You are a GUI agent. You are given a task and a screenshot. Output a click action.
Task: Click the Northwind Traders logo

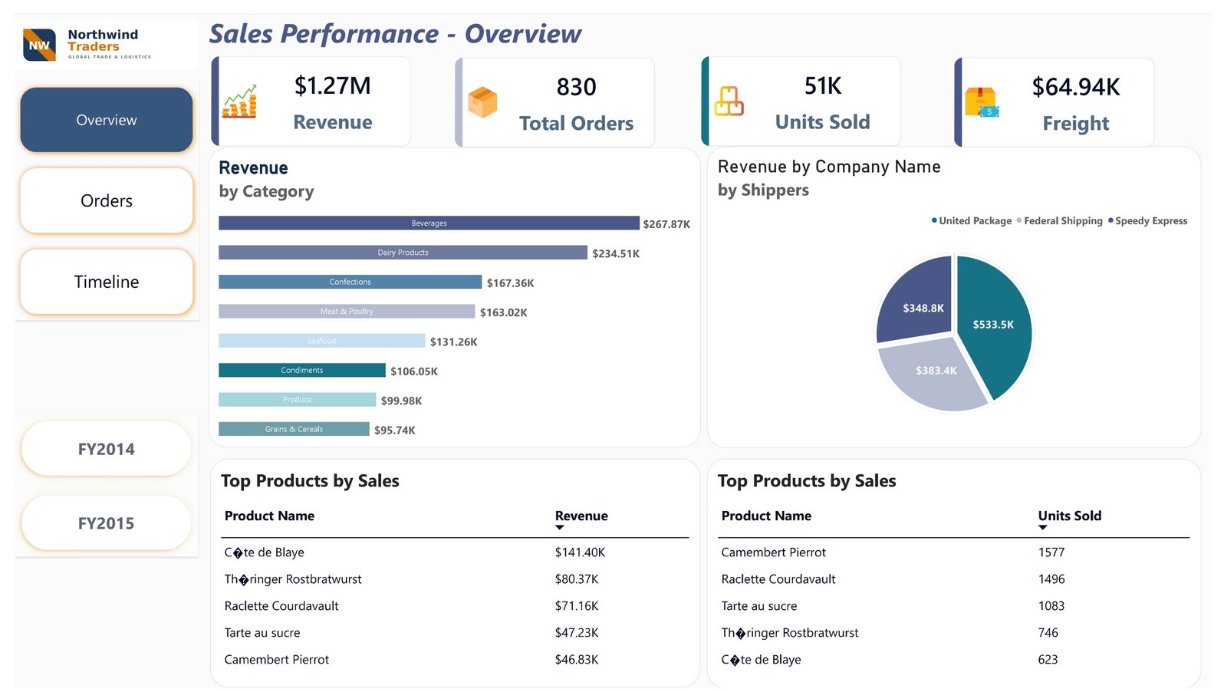88,45
